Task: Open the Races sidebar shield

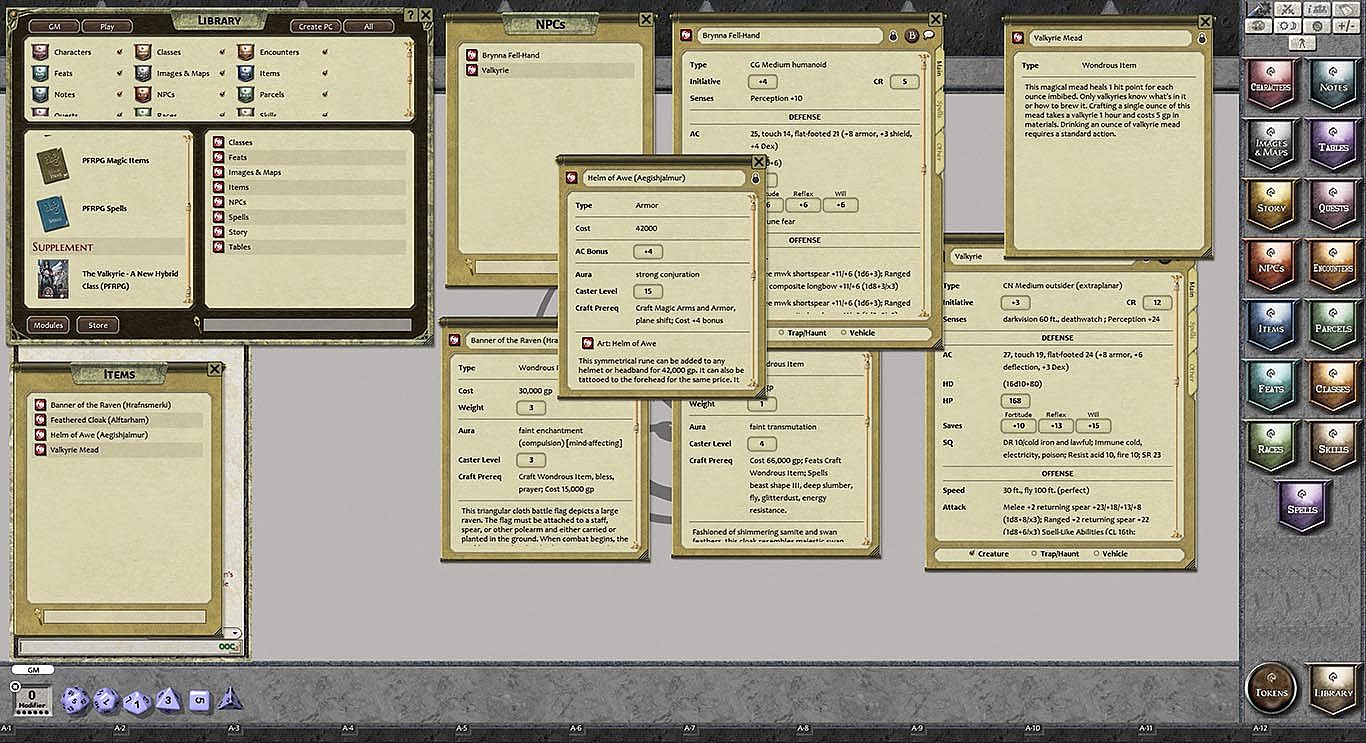Action: tap(1271, 448)
